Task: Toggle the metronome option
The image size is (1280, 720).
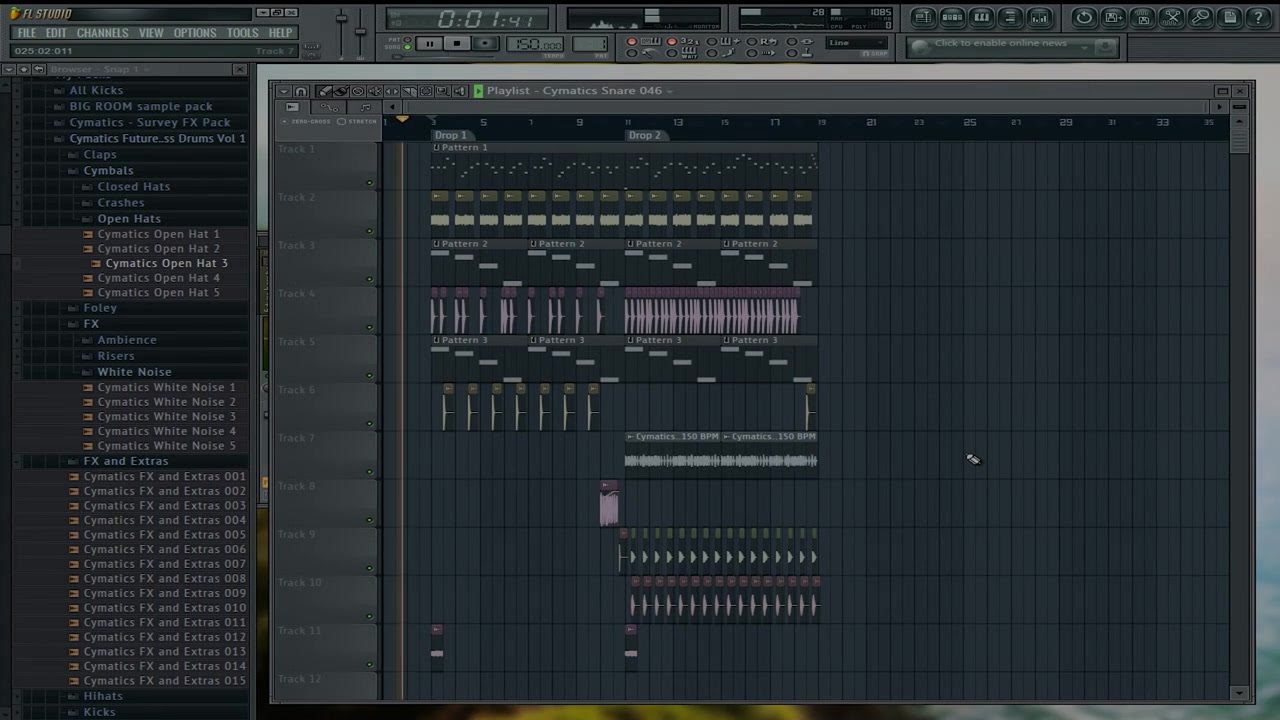Action: [x=631, y=53]
